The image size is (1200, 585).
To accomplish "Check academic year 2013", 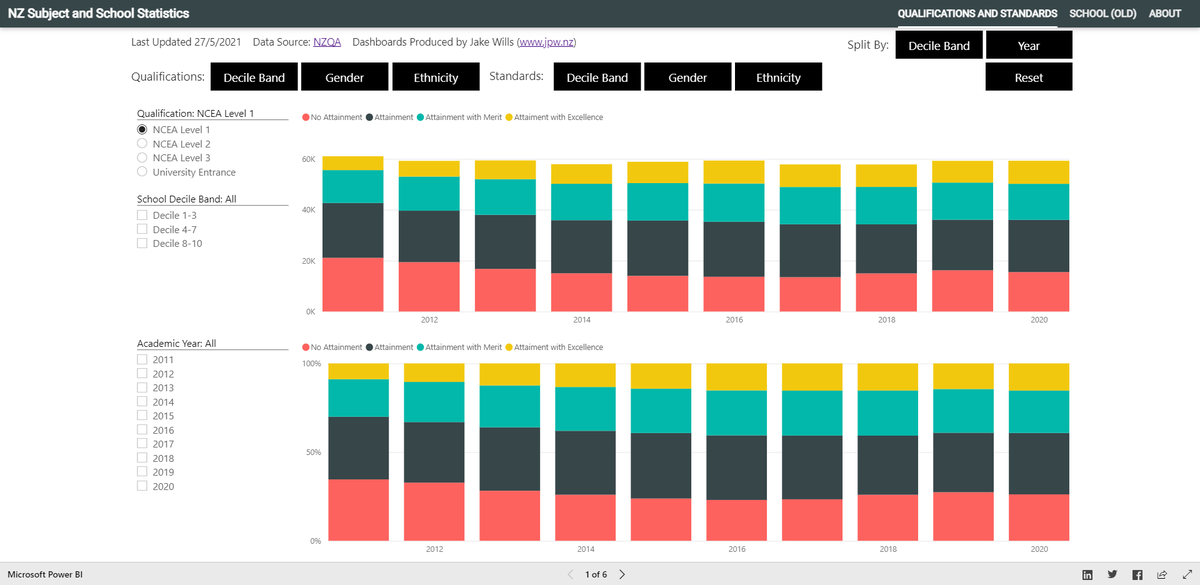I will click(x=142, y=387).
